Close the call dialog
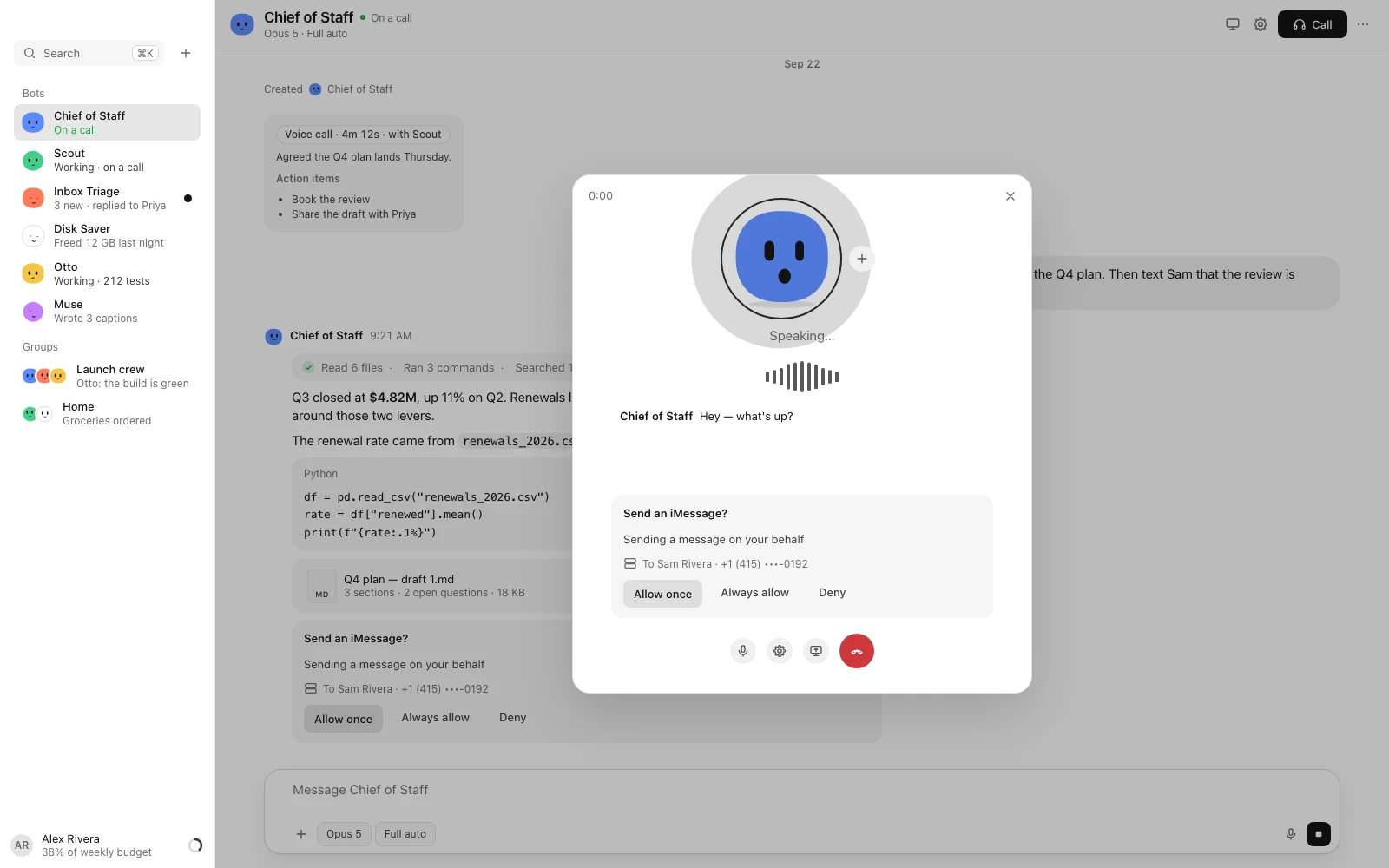Viewport: 1389px width, 868px height. pos(1010,196)
